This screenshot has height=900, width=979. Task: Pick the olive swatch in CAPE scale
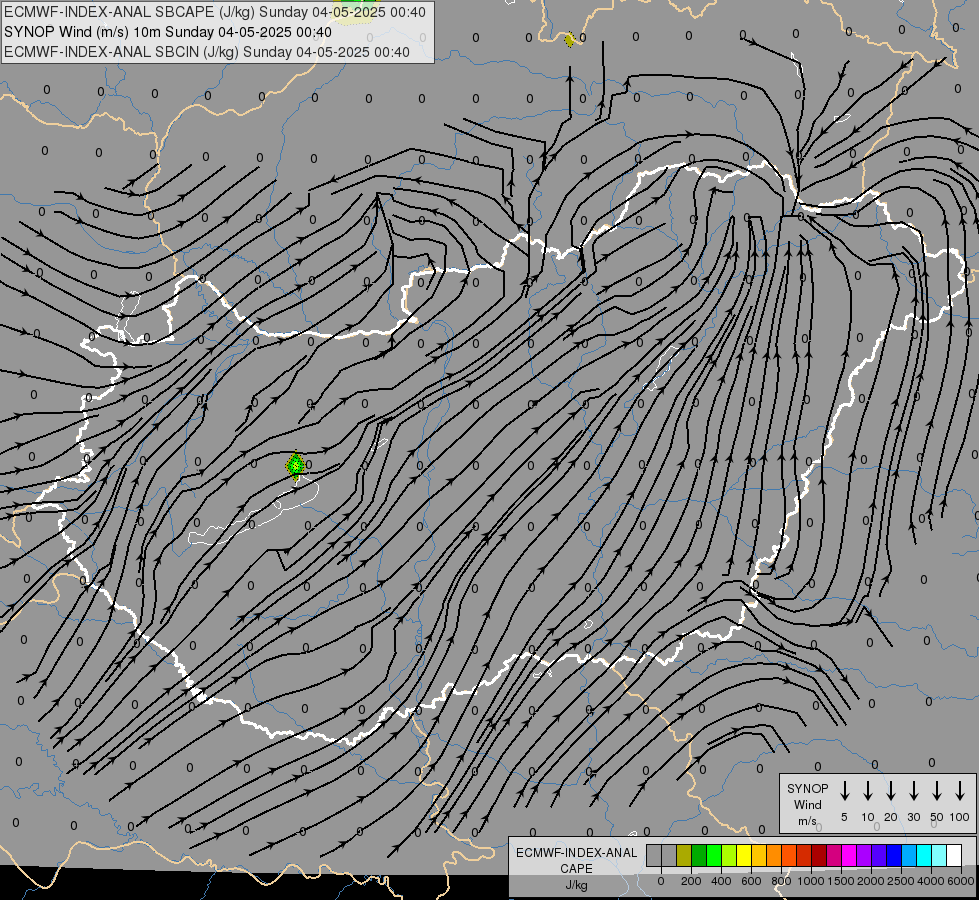(684, 855)
